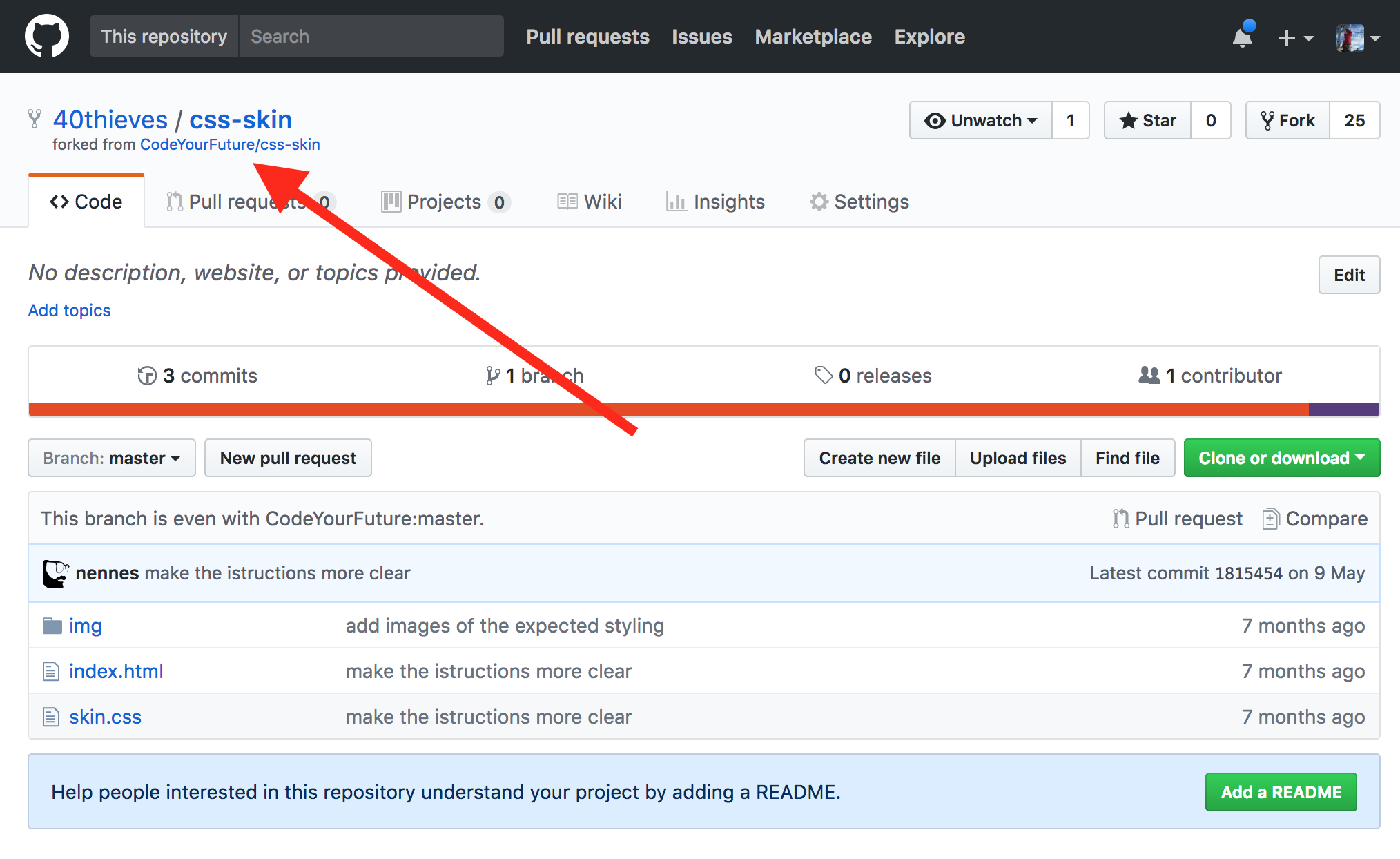The height and width of the screenshot is (859, 1400).
Task: Open the GitHub home logo
Action: (x=47, y=37)
